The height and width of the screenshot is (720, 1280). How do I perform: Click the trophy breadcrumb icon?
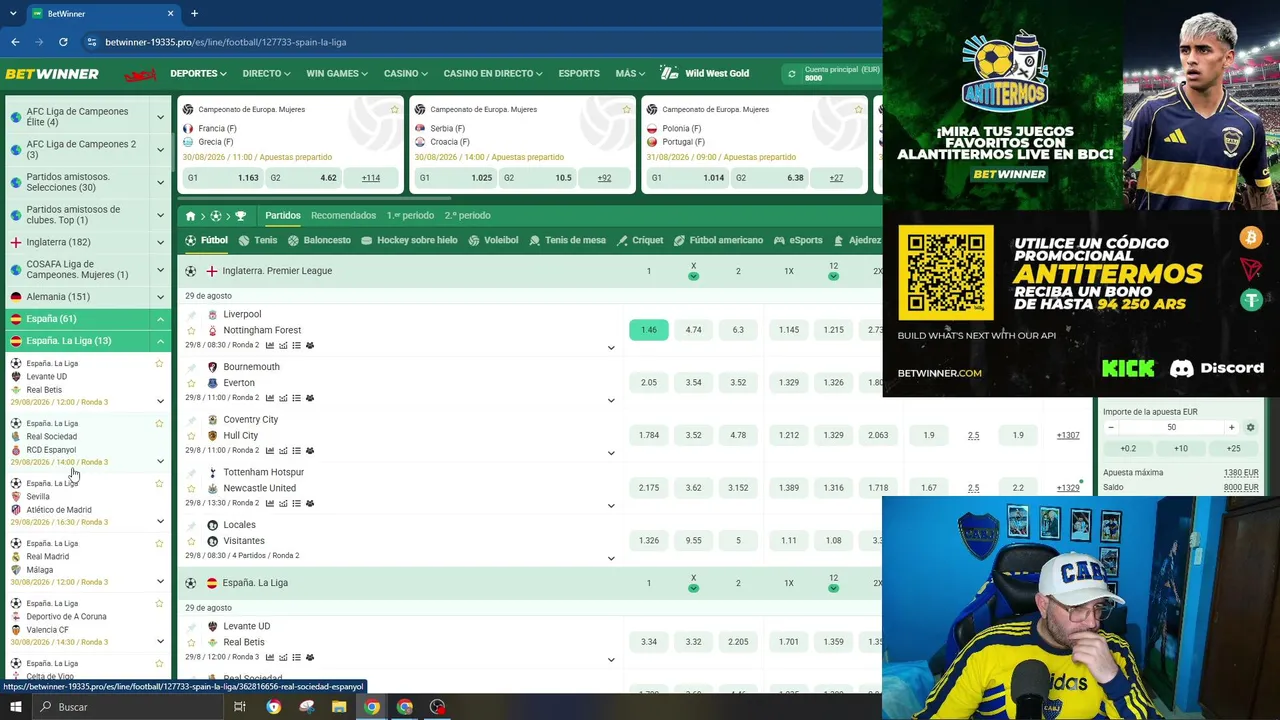(x=240, y=216)
